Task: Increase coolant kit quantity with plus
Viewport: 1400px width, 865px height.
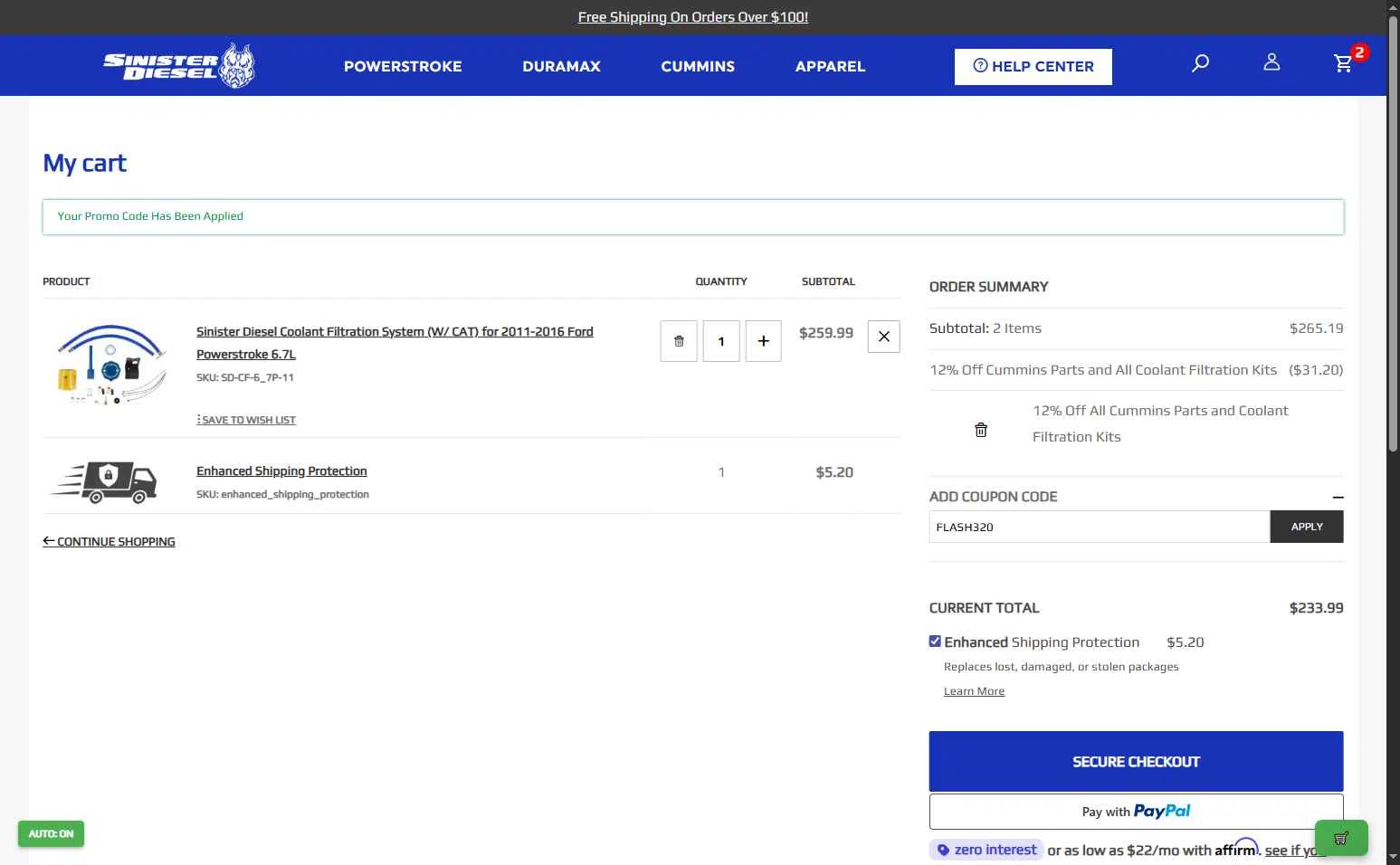Action: point(763,341)
